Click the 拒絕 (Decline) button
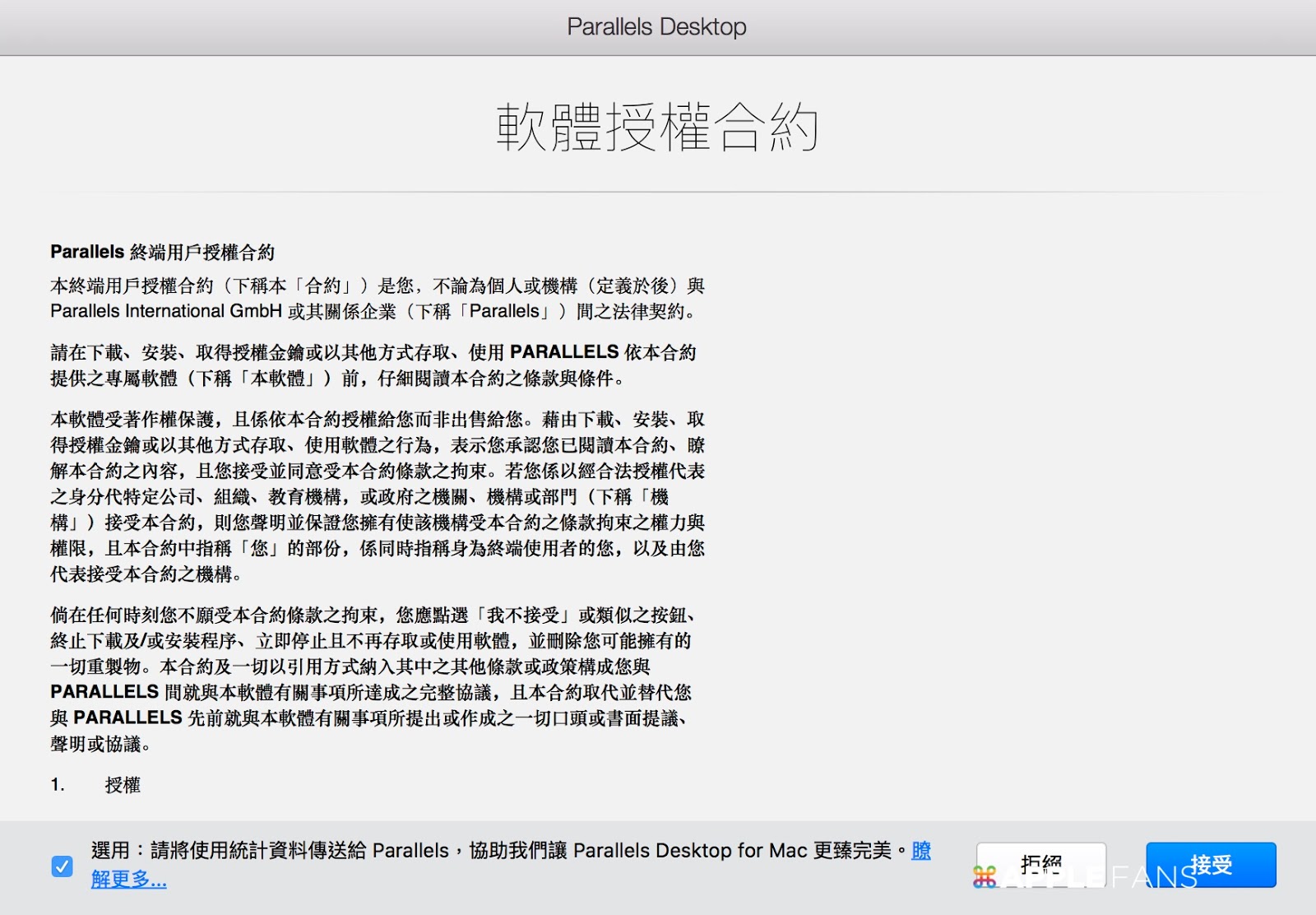The image size is (1316, 915). pos(1041,865)
